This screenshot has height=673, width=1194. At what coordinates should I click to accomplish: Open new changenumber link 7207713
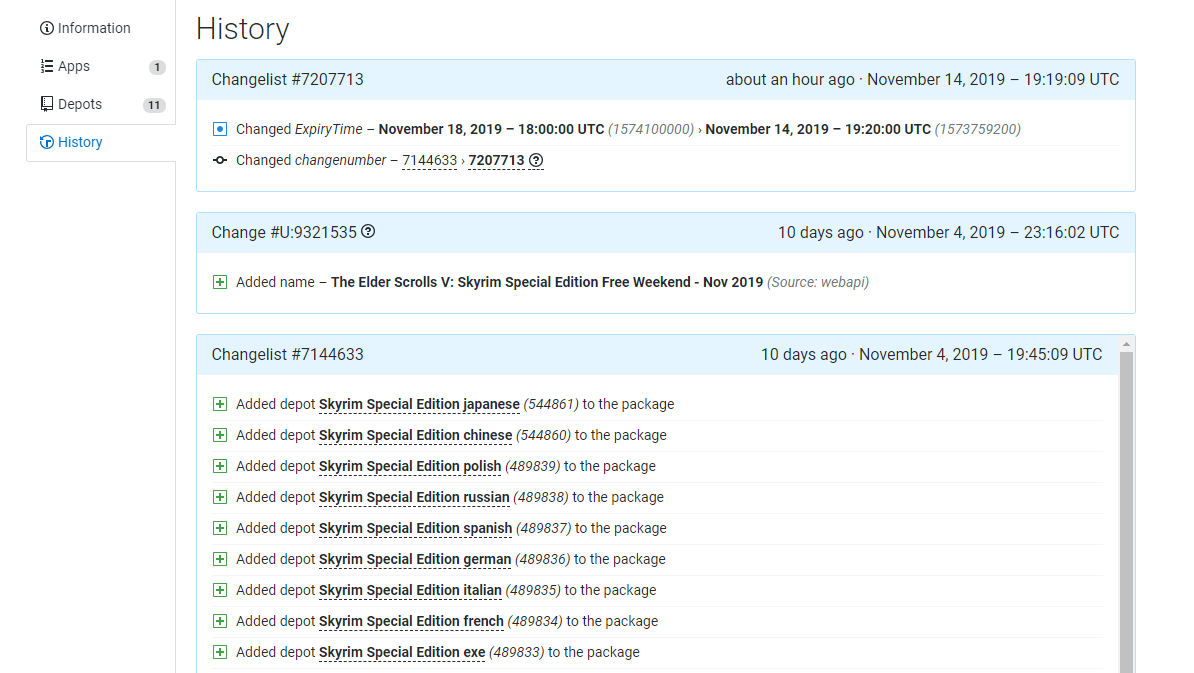click(x=496, y=161)
